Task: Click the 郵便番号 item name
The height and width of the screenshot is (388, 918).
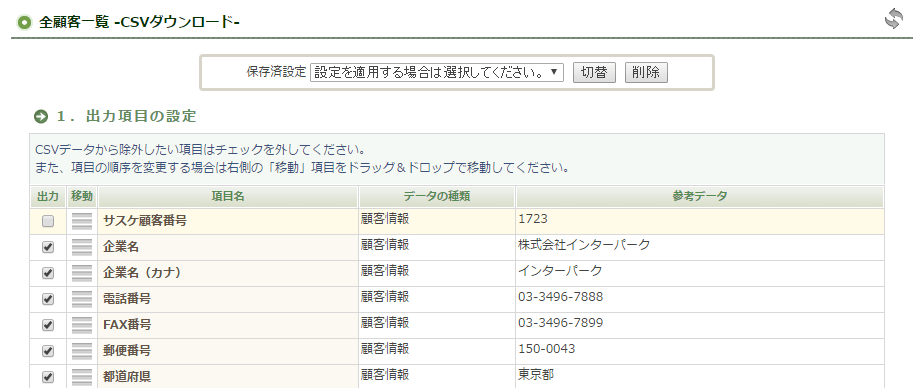Action: pyautogui.click(x=127, y=351)
